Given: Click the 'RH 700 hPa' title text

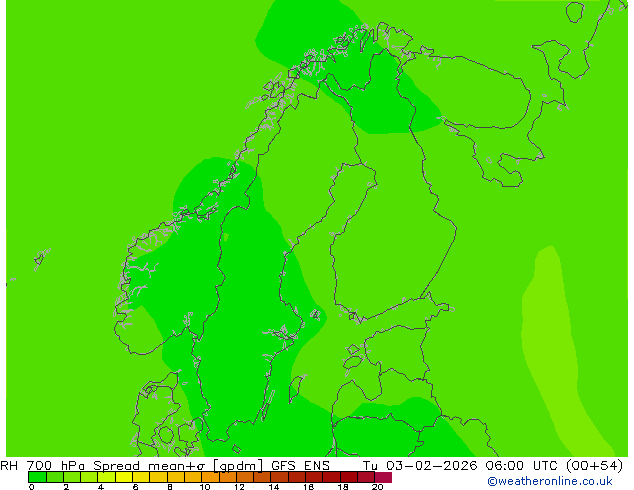Looking at the screenshot, I should tap(42, 466).
